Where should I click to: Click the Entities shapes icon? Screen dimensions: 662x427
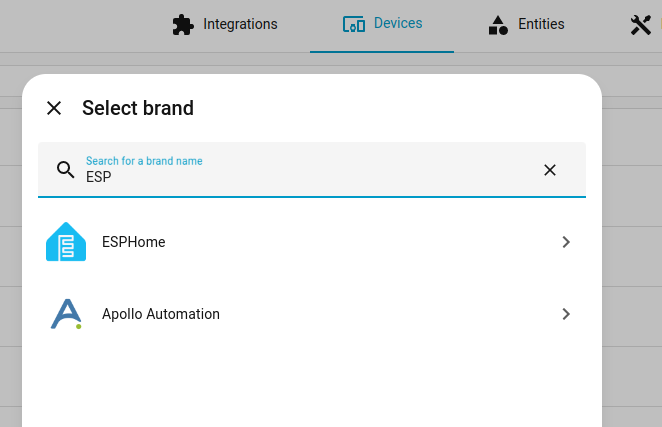pos(498,24)
